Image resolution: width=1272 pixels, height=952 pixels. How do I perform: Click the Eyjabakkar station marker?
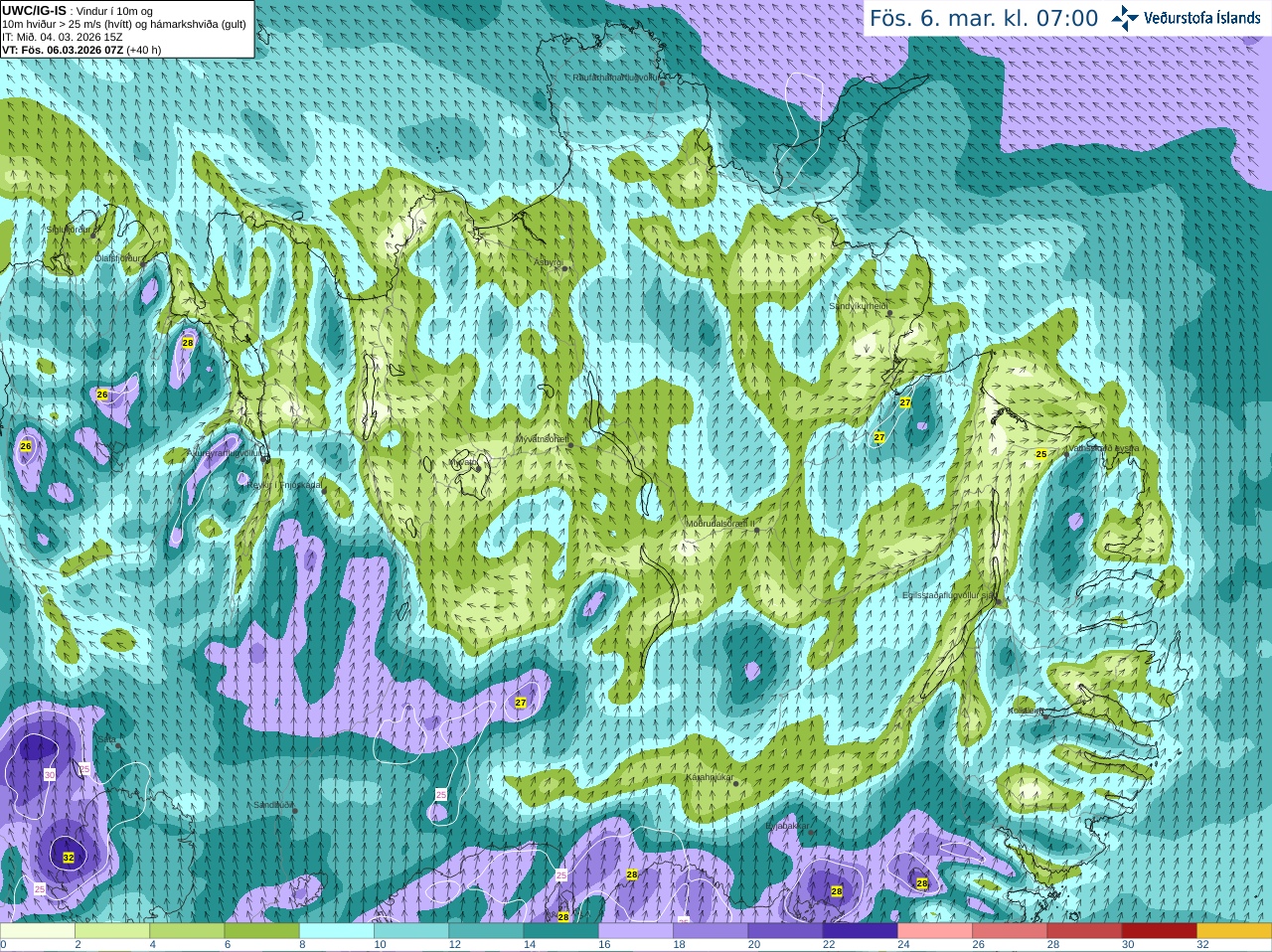coord(812,832)
